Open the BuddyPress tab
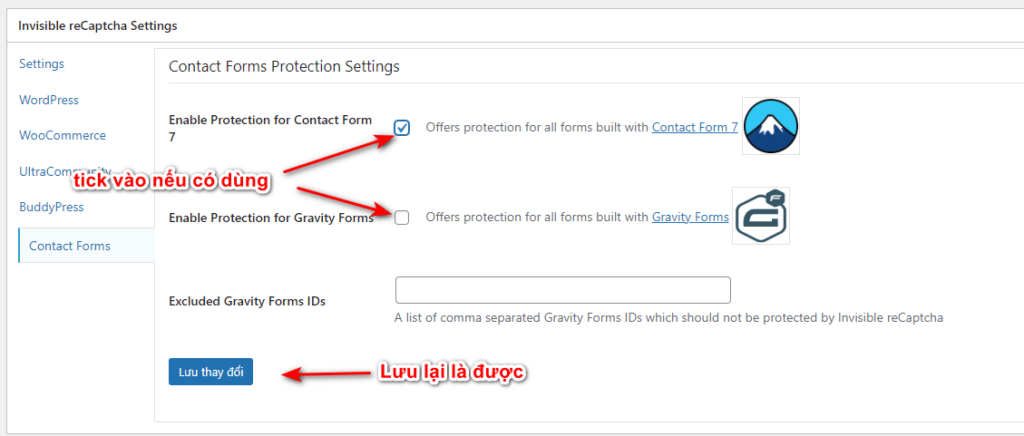Image resolution: width=1024 pixels, height=436 pixels. click(x=51, y=208)
